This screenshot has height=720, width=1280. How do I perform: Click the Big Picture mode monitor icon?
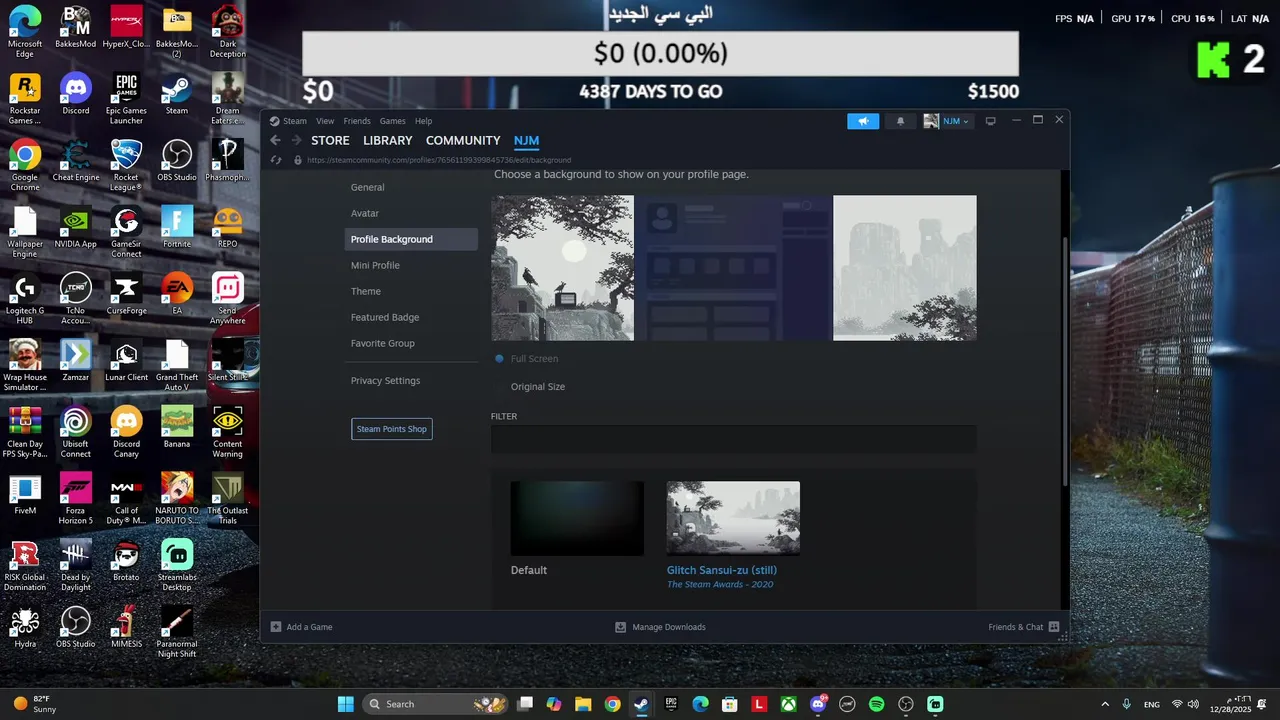[x=990, y=121]
